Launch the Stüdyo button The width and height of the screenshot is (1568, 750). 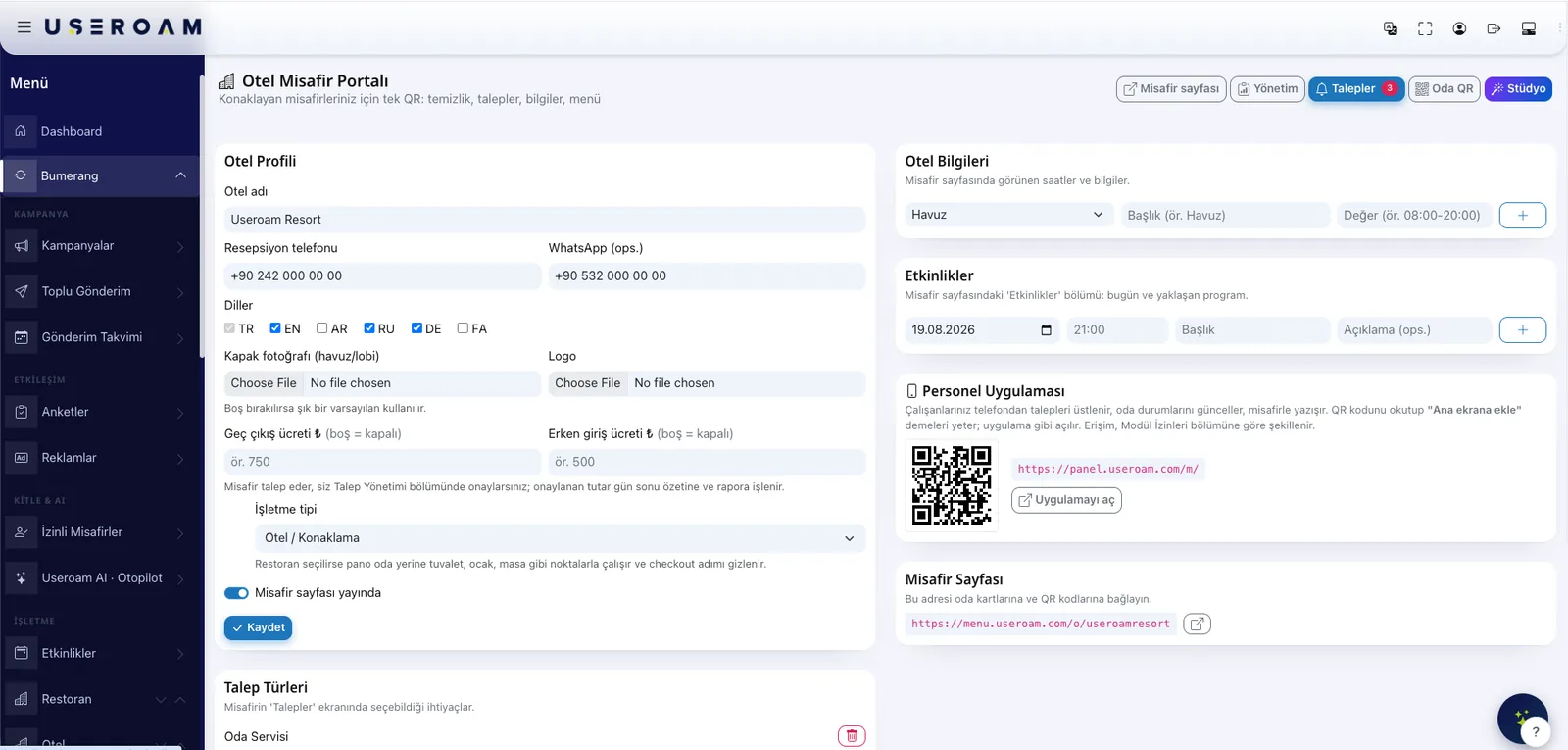[1518, 89]
